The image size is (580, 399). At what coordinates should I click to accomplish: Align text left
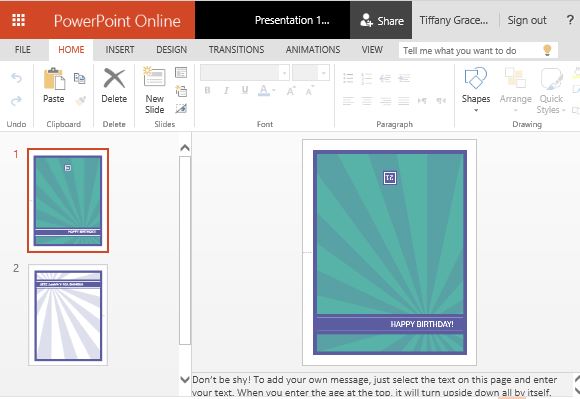click(x=348, y=101)
